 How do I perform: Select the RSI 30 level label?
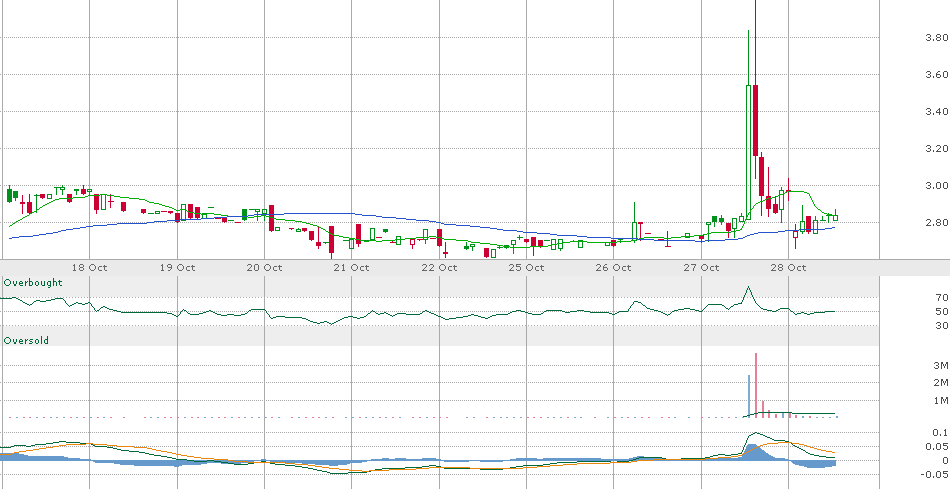(x=942, y=326)
